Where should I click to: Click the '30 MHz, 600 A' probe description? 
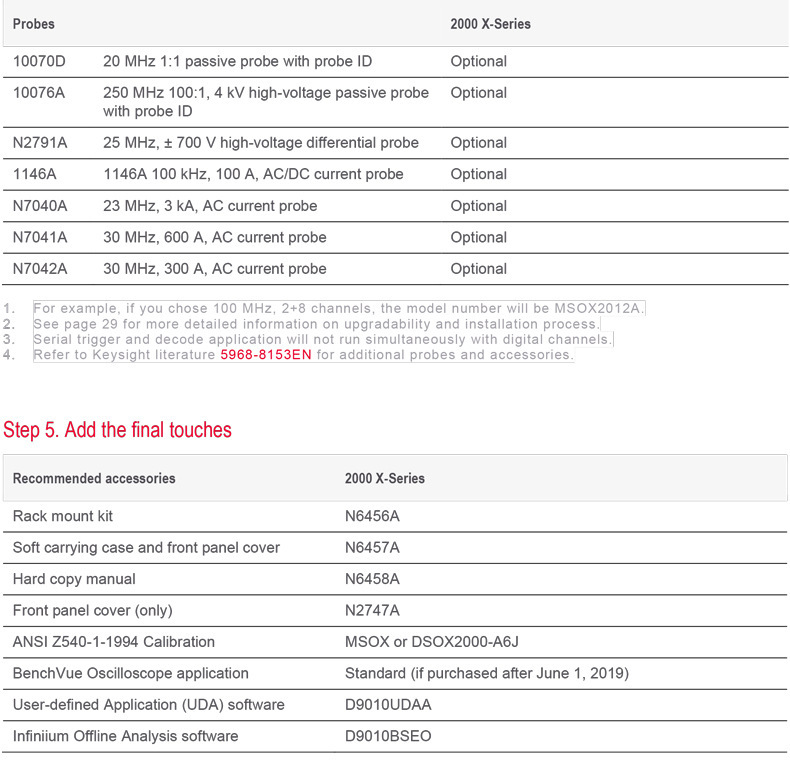(215, 237)
